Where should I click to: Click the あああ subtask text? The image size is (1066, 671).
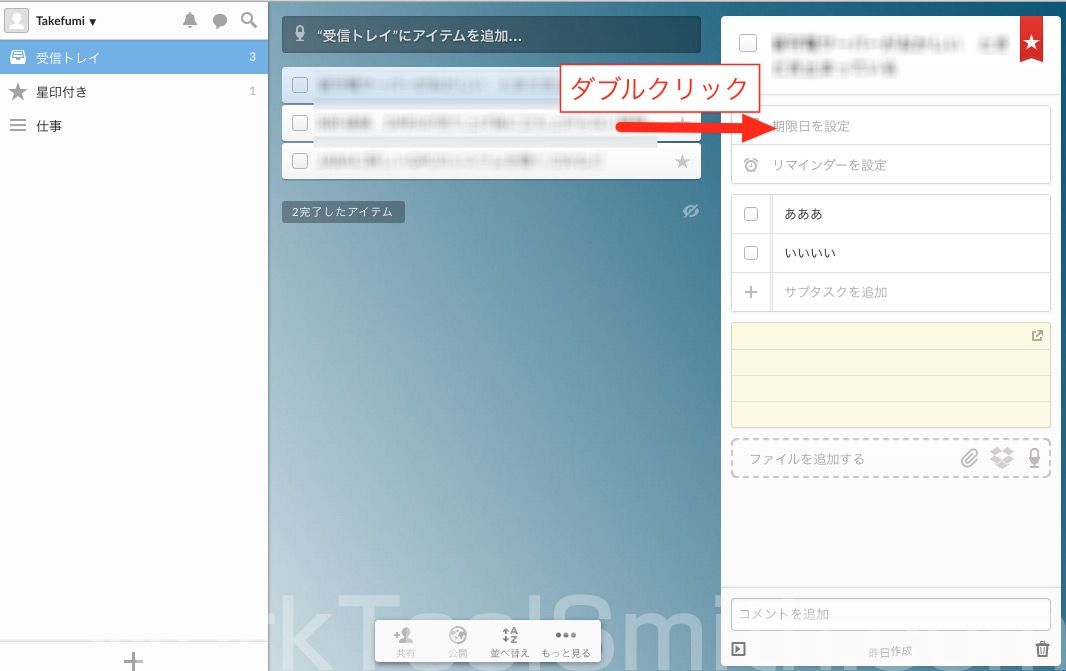[804, 214]
